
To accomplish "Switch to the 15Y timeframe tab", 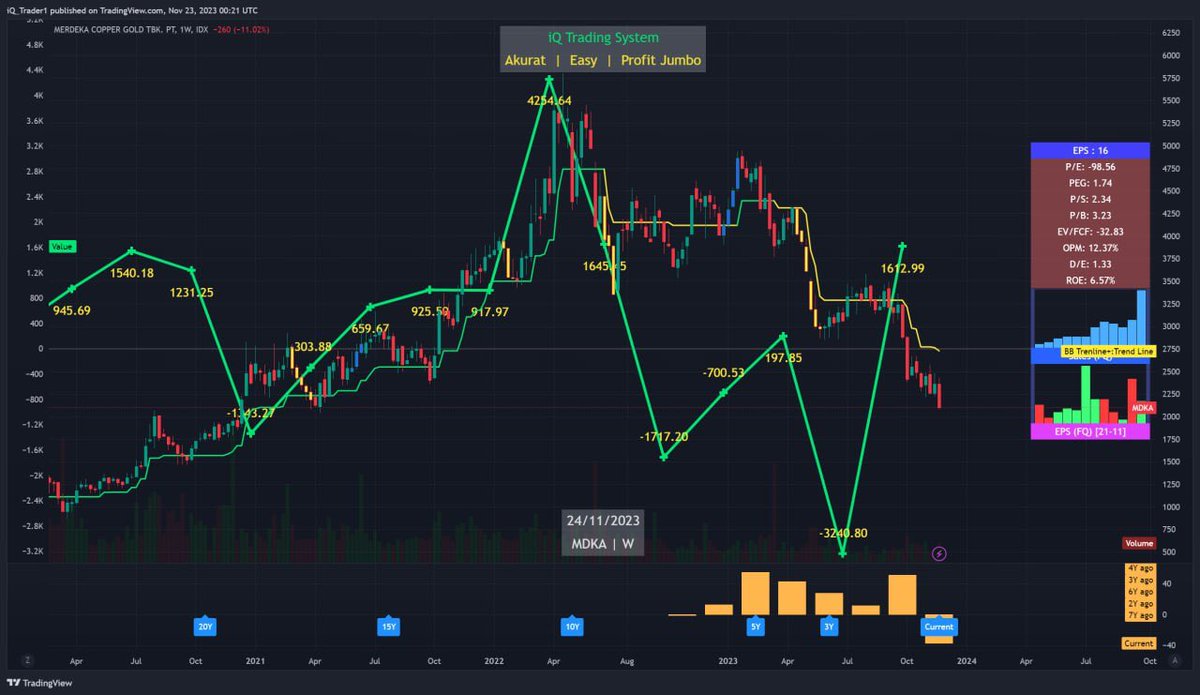I will pos(386,627).
